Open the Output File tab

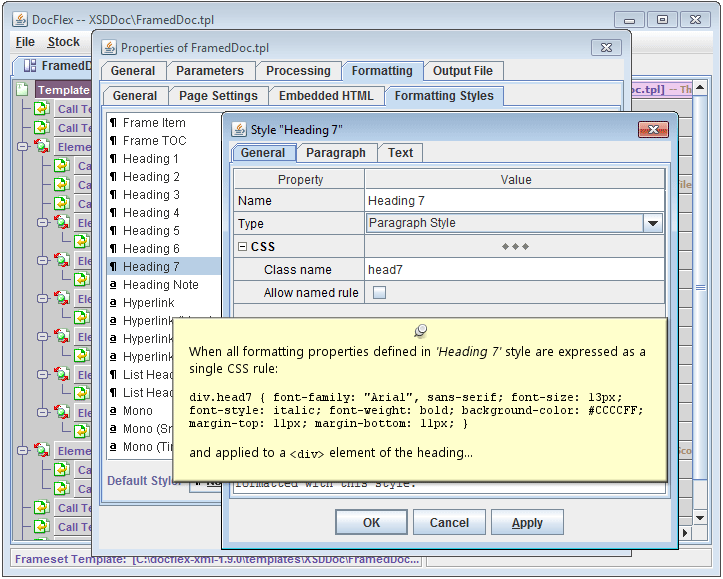click(462, 71)
